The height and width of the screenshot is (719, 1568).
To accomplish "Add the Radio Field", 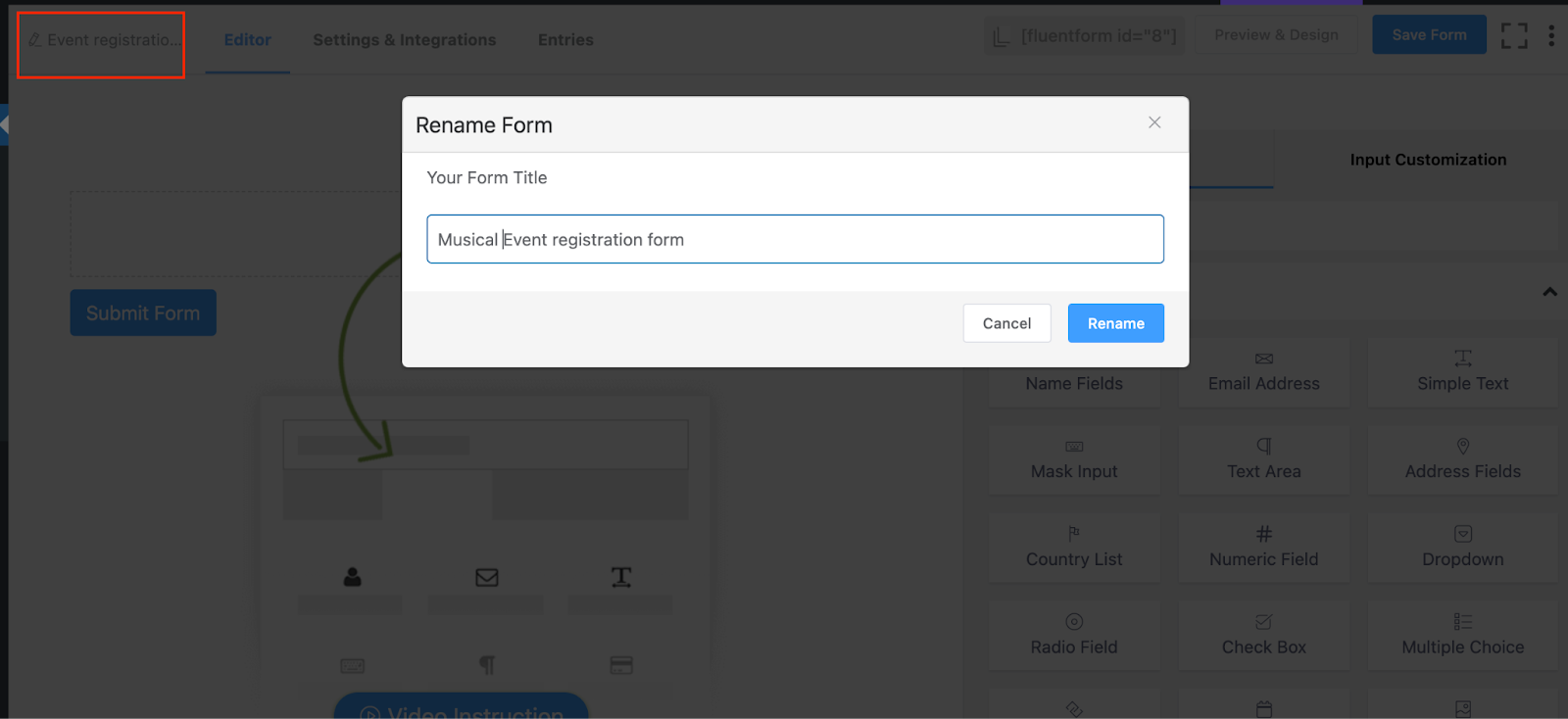I will click(x=1074, y=636).
